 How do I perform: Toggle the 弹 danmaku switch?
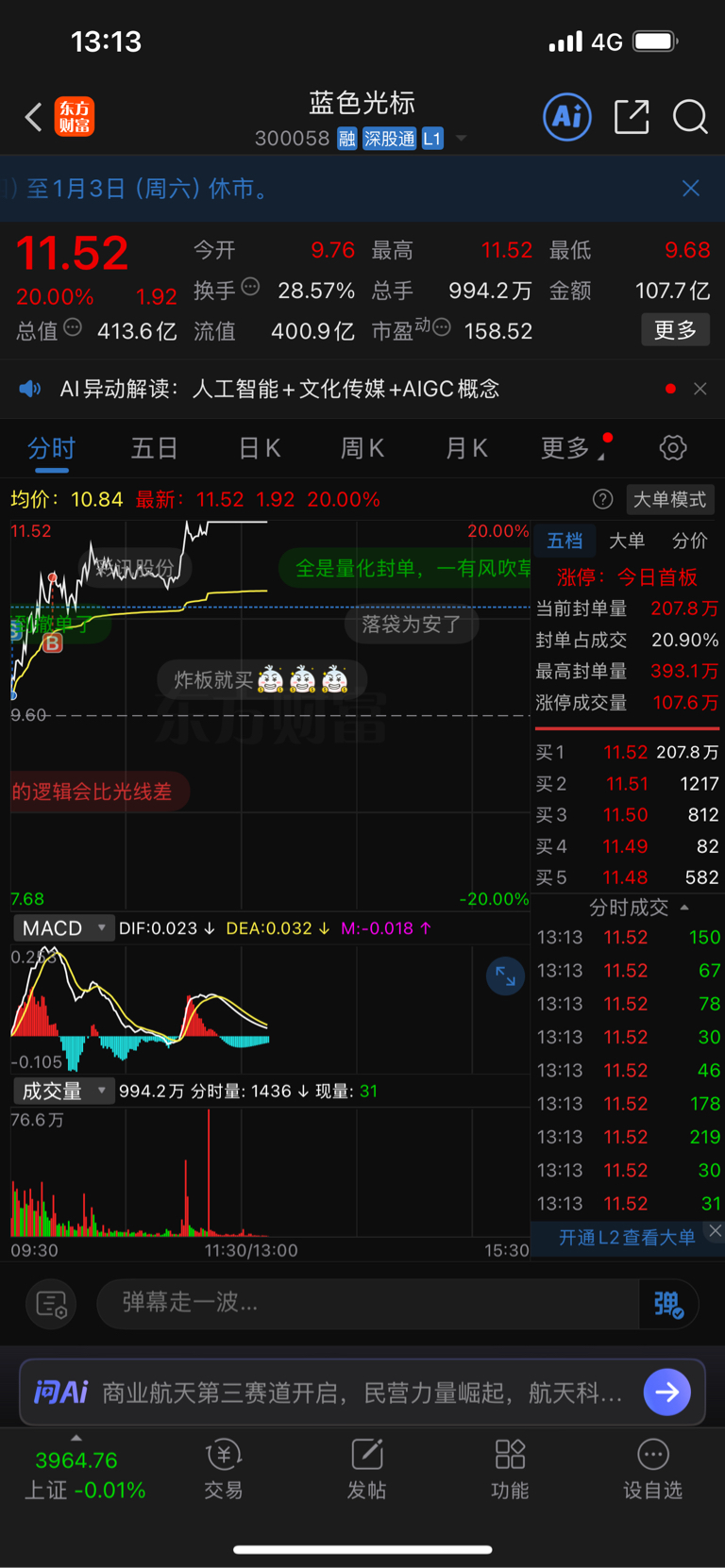(x=668, y=1304)
